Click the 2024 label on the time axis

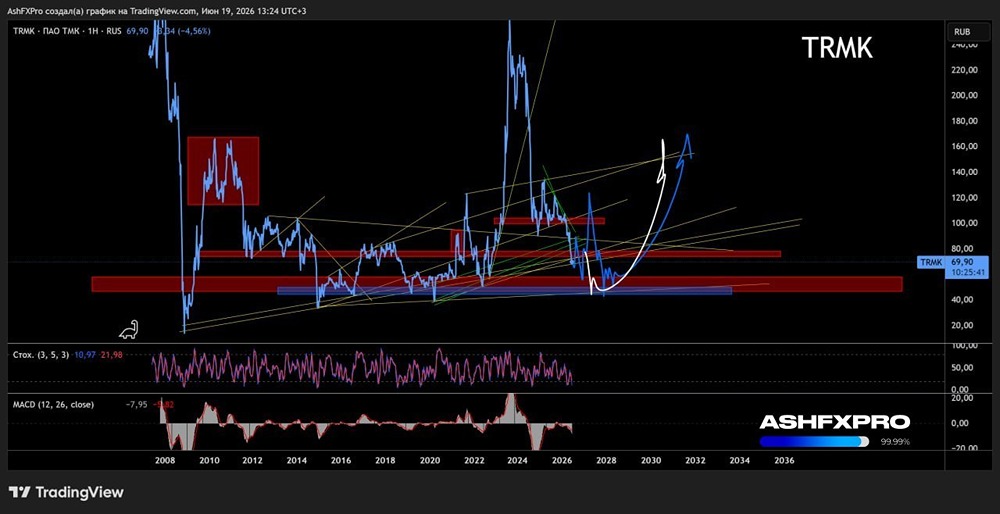tap(517, 460)
